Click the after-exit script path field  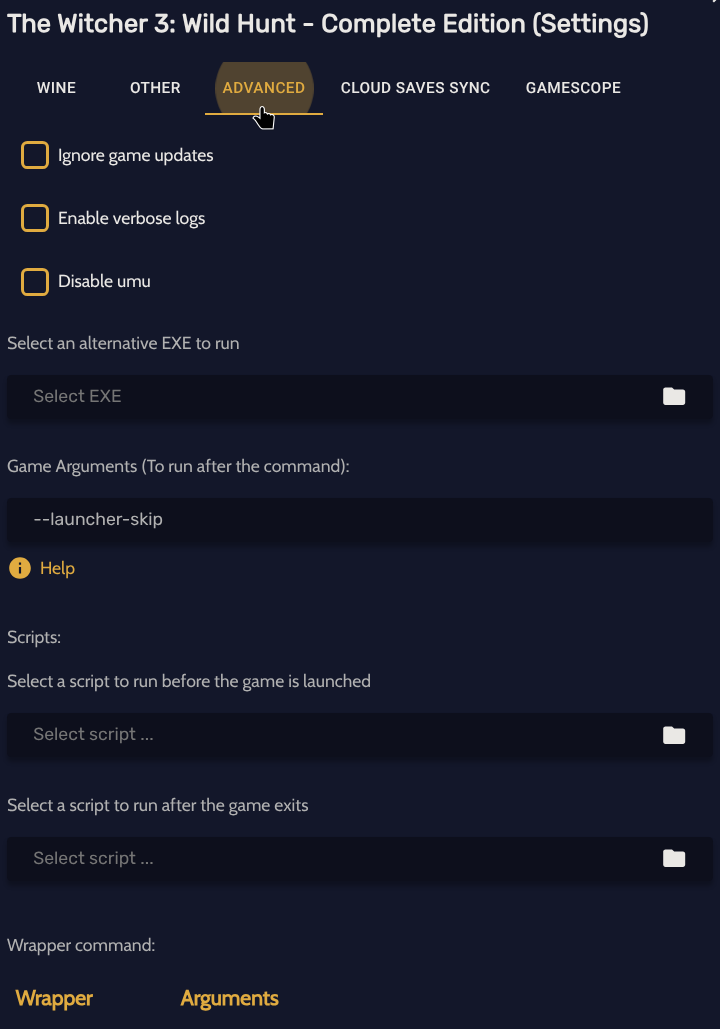(330, 859)
